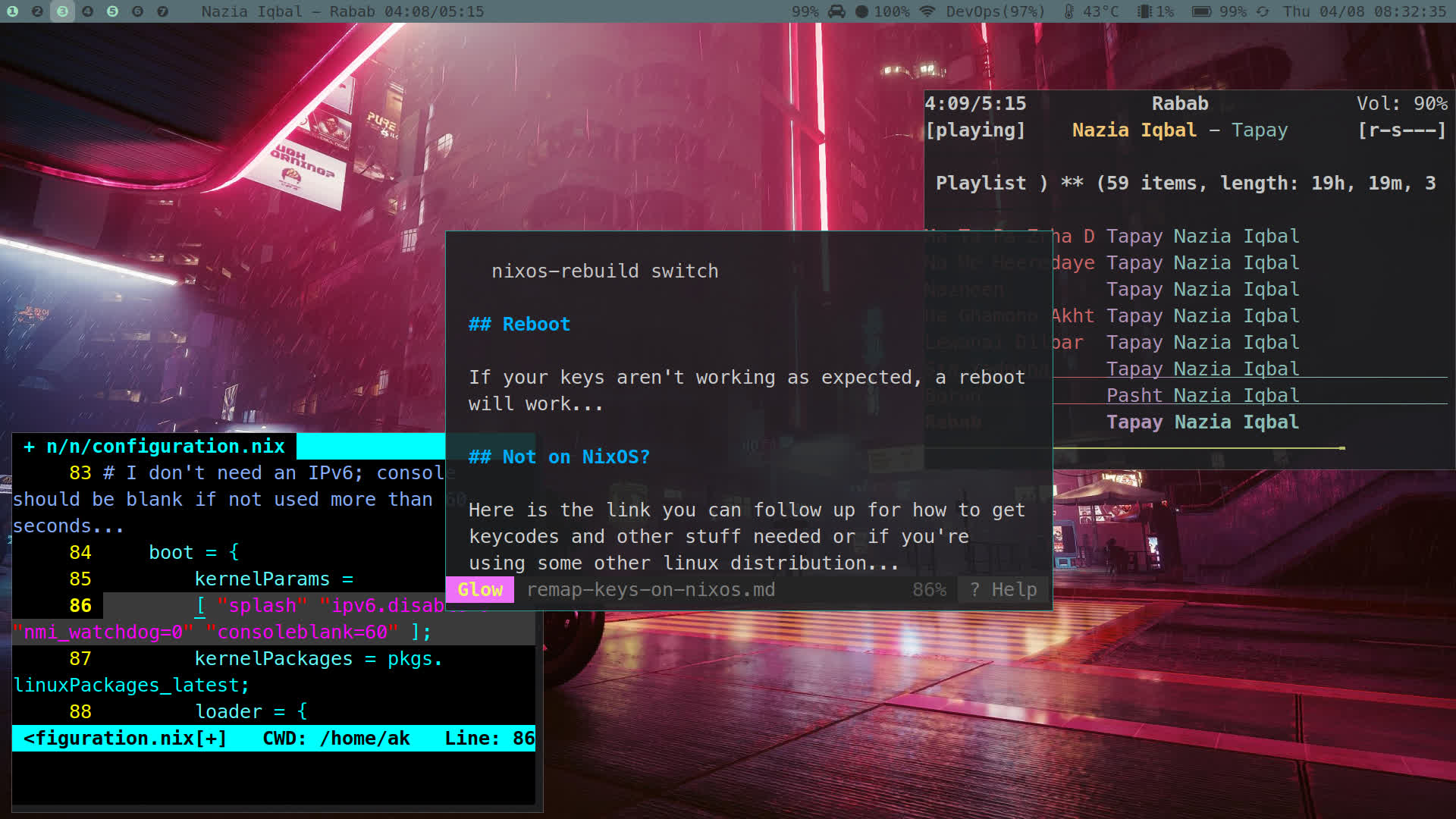Click the '## Not on NixOS?' heading
This screenshot has height=819, width=1456.
click(x=559, y=457)
